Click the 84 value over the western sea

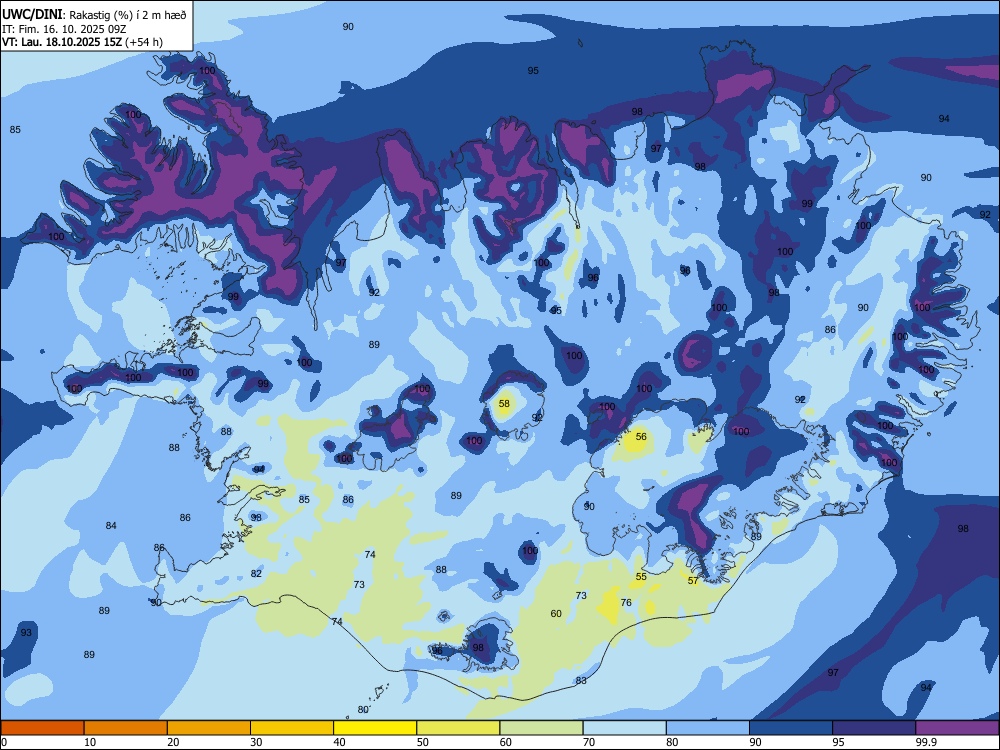pyautogui.click(x=111, y=526)
